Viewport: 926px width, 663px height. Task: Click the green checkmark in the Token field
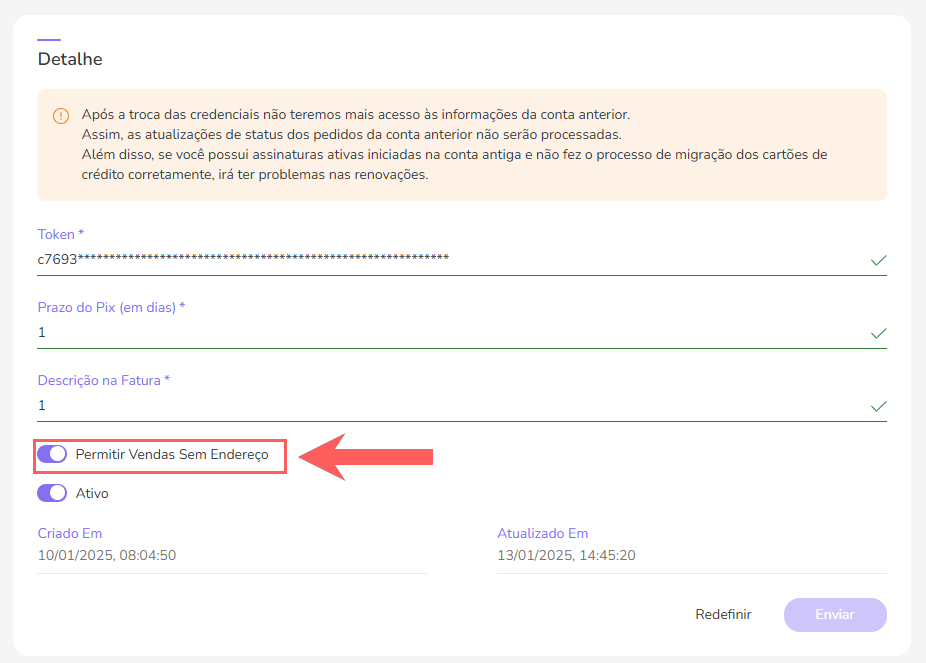click(x=878, y=260)
